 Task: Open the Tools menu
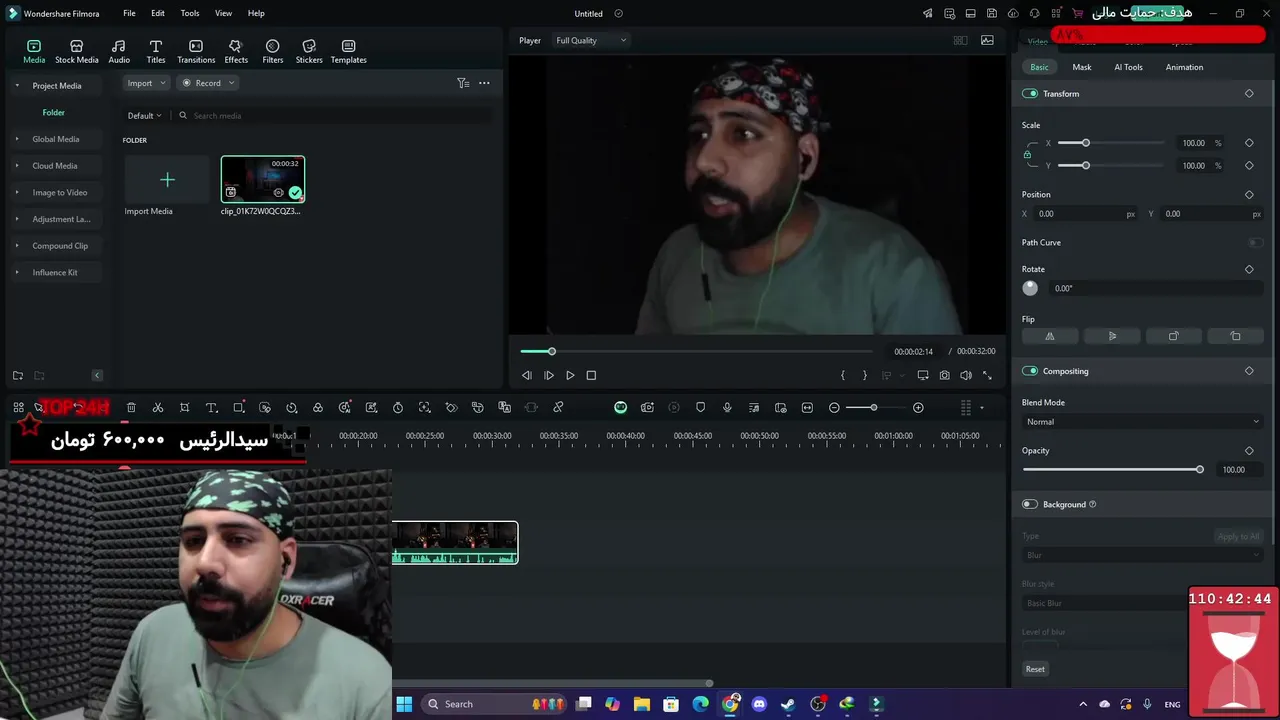(190, 13)
